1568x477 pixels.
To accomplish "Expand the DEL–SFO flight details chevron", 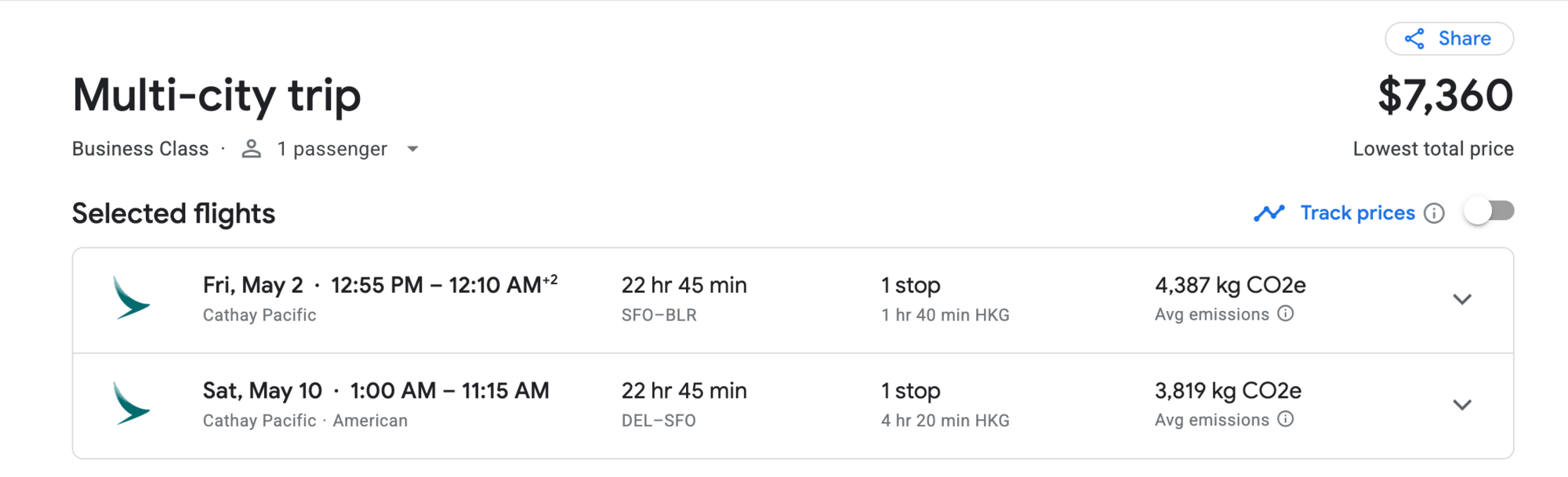I will click(x=1461, y=405).
